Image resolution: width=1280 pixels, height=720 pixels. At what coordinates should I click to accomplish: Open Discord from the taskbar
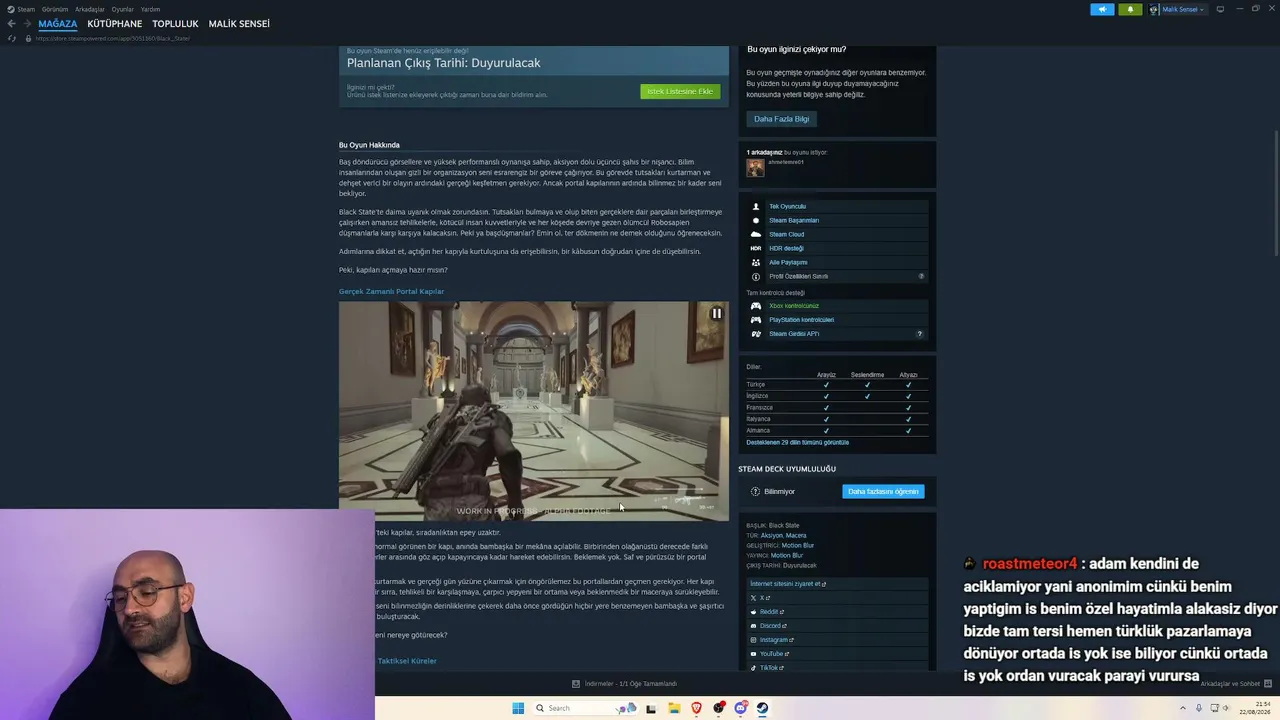click(740, 708)
